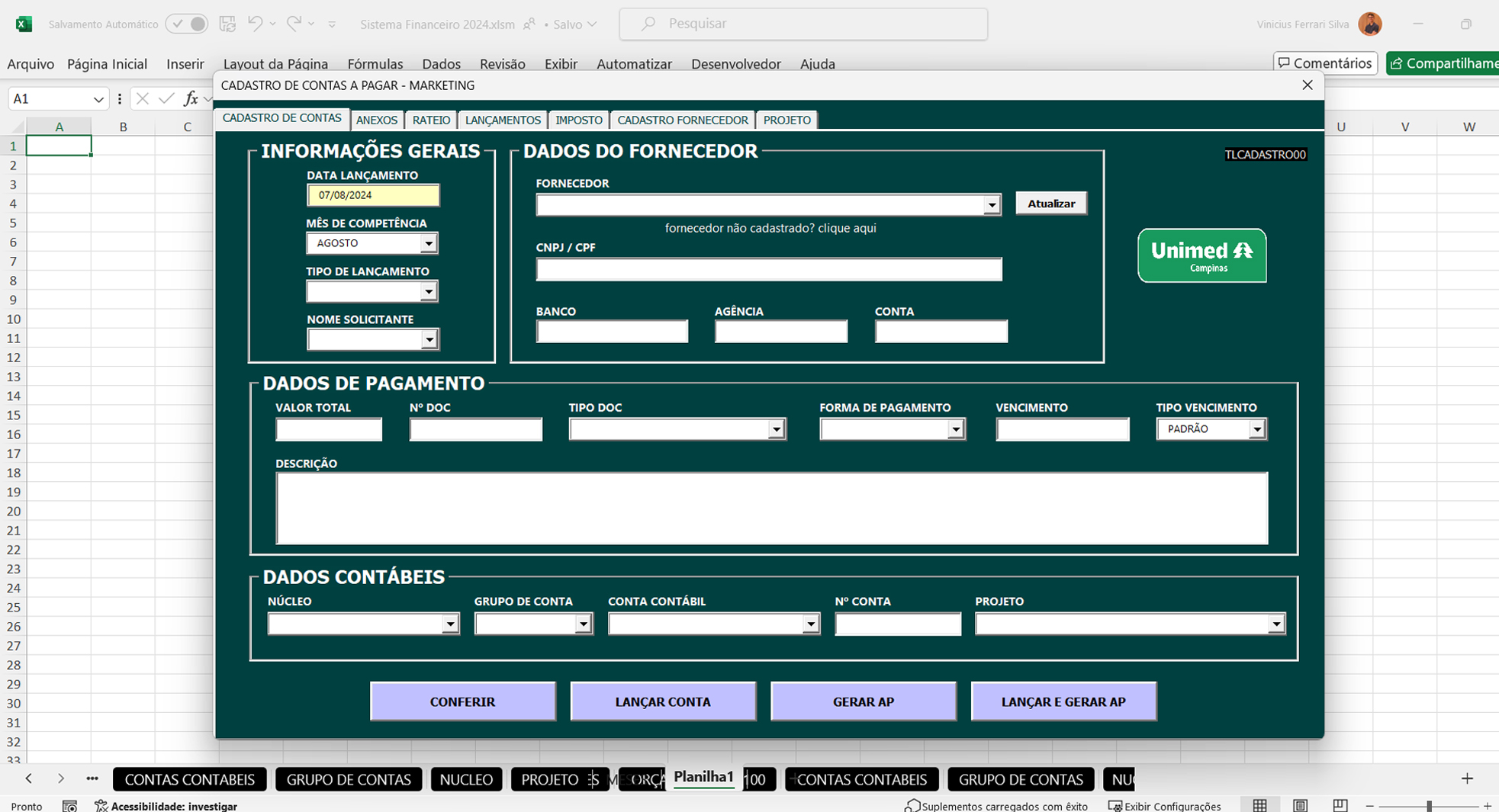Open the Fórmulas ribbon tab

point(375,64)
